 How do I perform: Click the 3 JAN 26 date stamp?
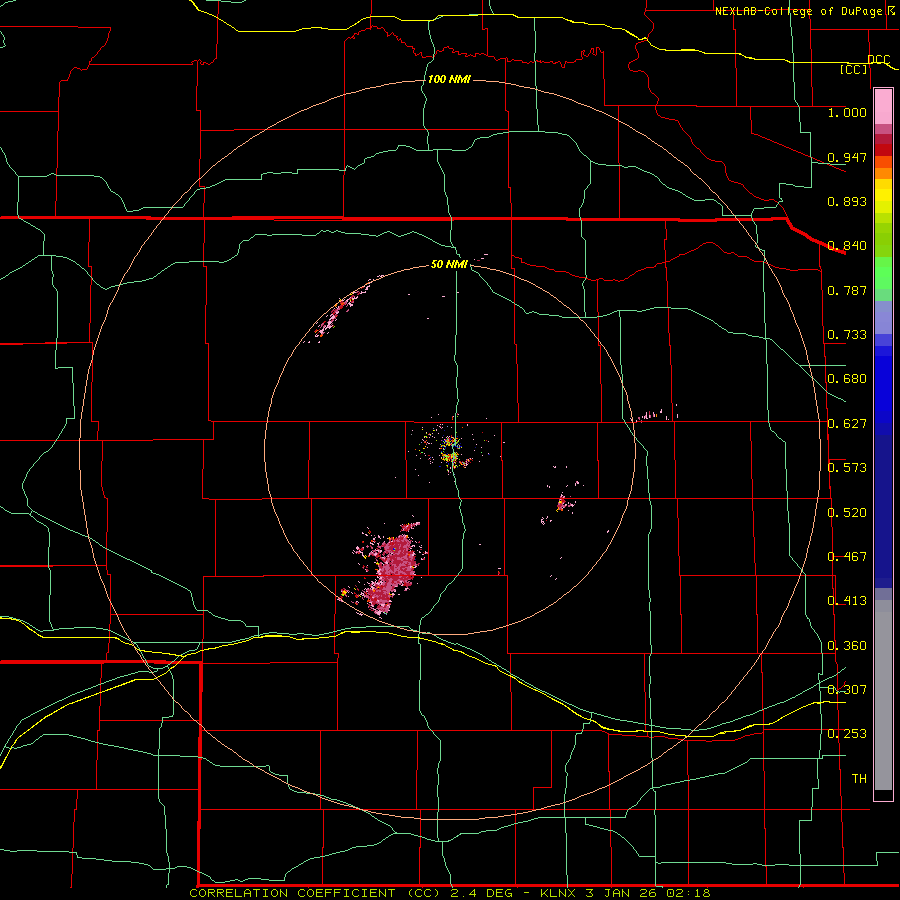pyautogui.click(x=622, y=893)
